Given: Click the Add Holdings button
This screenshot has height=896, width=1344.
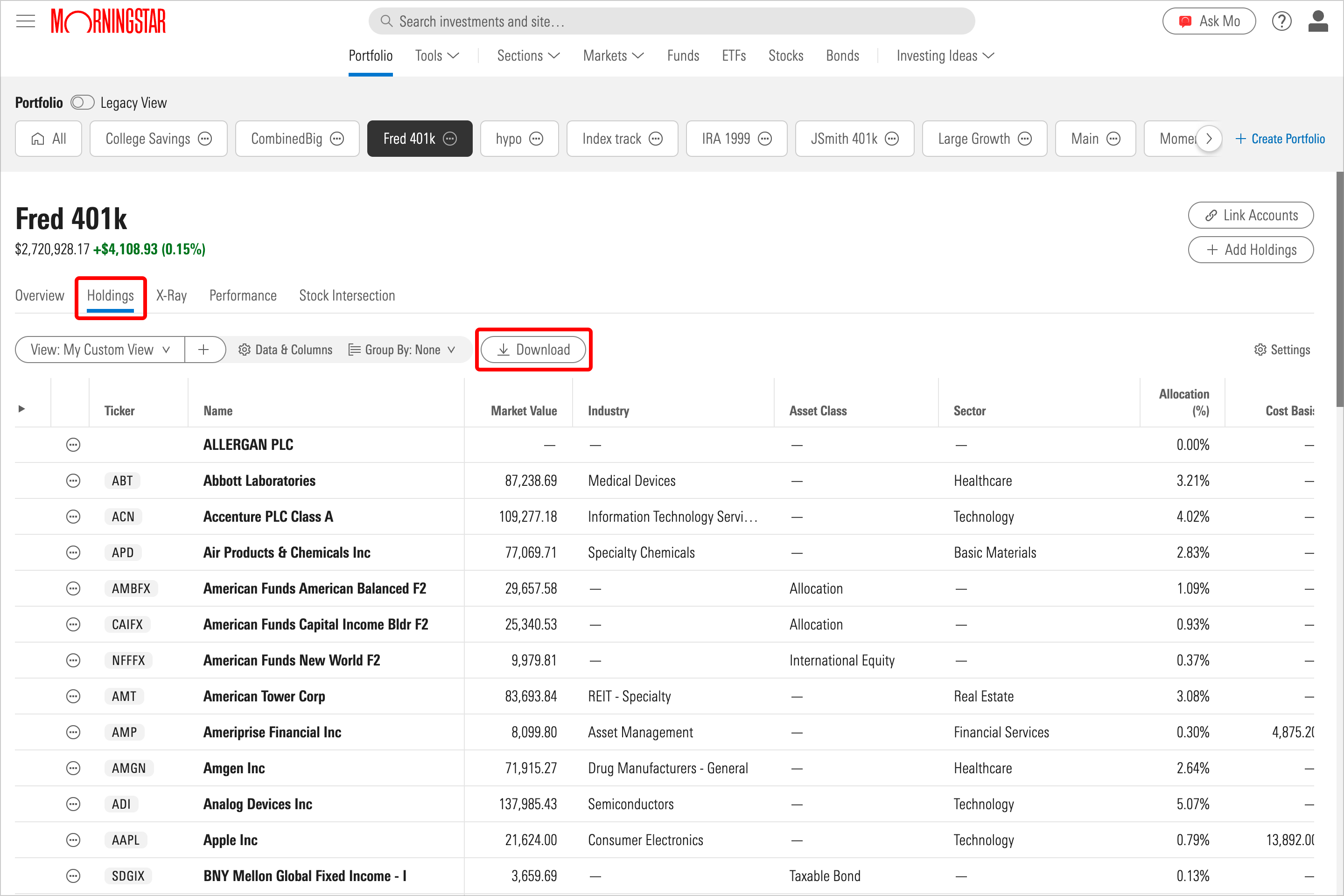Looking at the screenshot, I should (1252, 250).
